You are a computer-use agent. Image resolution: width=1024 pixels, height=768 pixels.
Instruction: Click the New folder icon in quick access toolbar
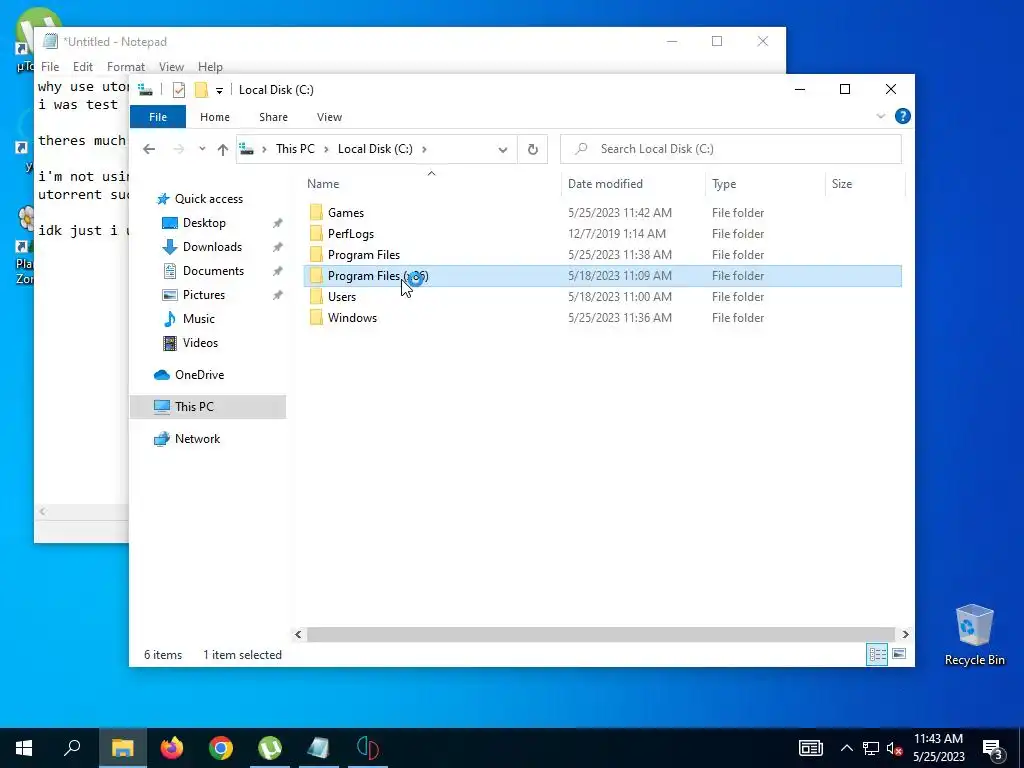[201, 89]
